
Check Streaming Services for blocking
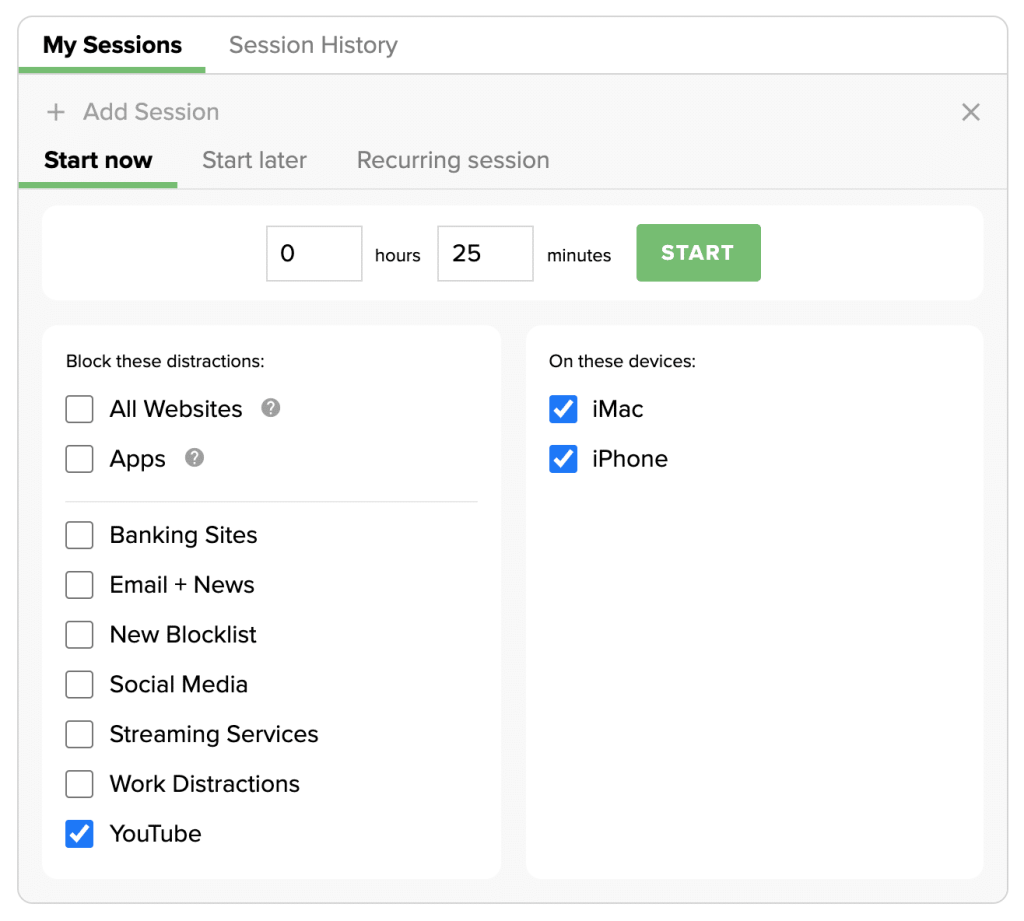coord(79,734)
